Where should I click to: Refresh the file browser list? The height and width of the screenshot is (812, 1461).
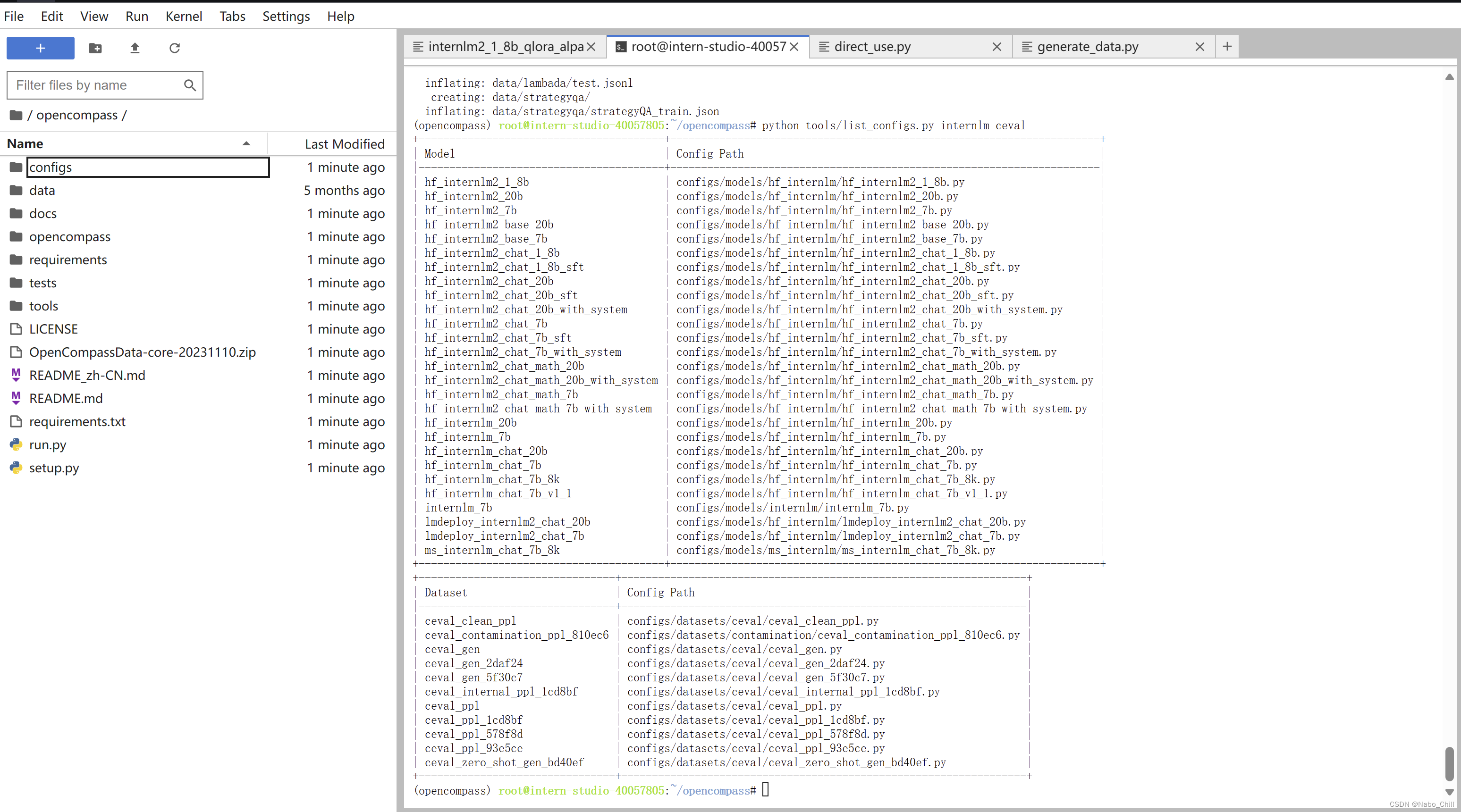tap(174, 48)
